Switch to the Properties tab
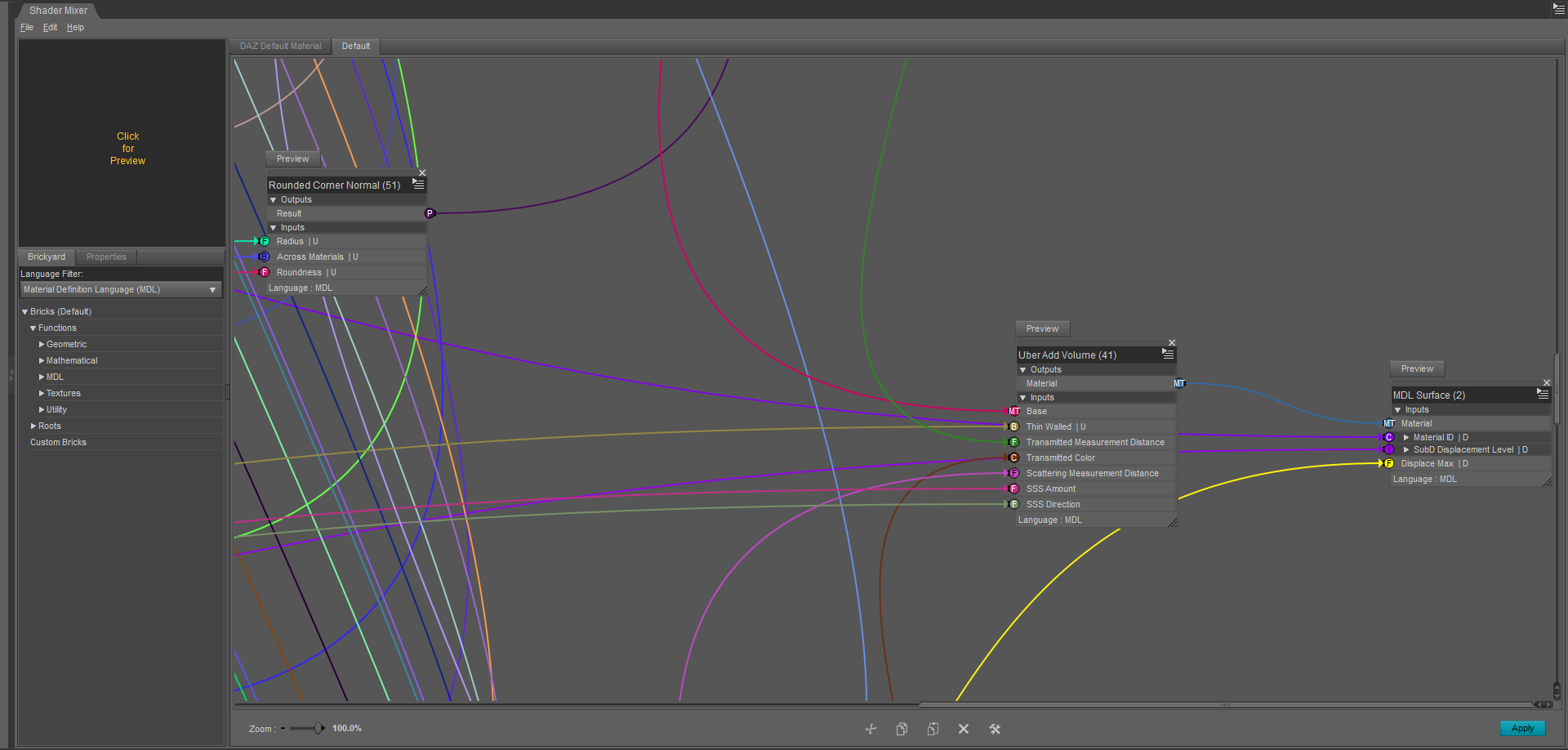Viewport: 1568px width, 750px height. [106, 257]
